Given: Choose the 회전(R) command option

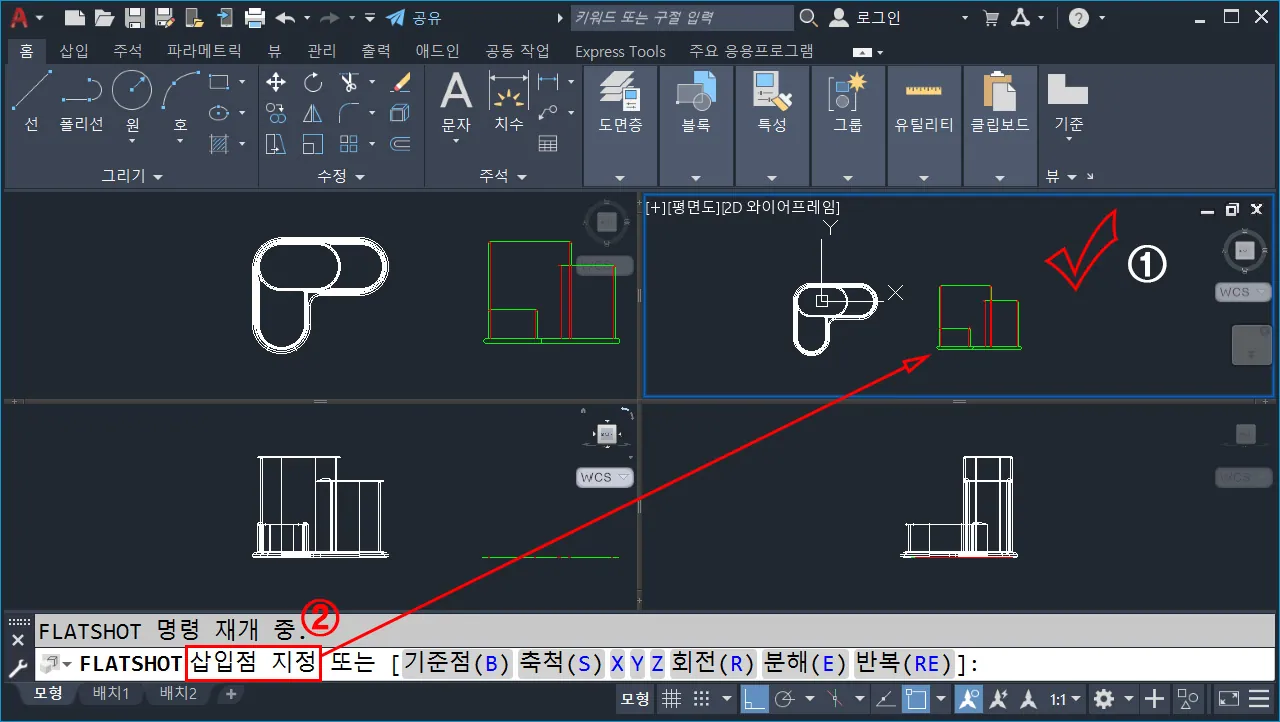Looking at the screenshot, I should pos(713,664).
